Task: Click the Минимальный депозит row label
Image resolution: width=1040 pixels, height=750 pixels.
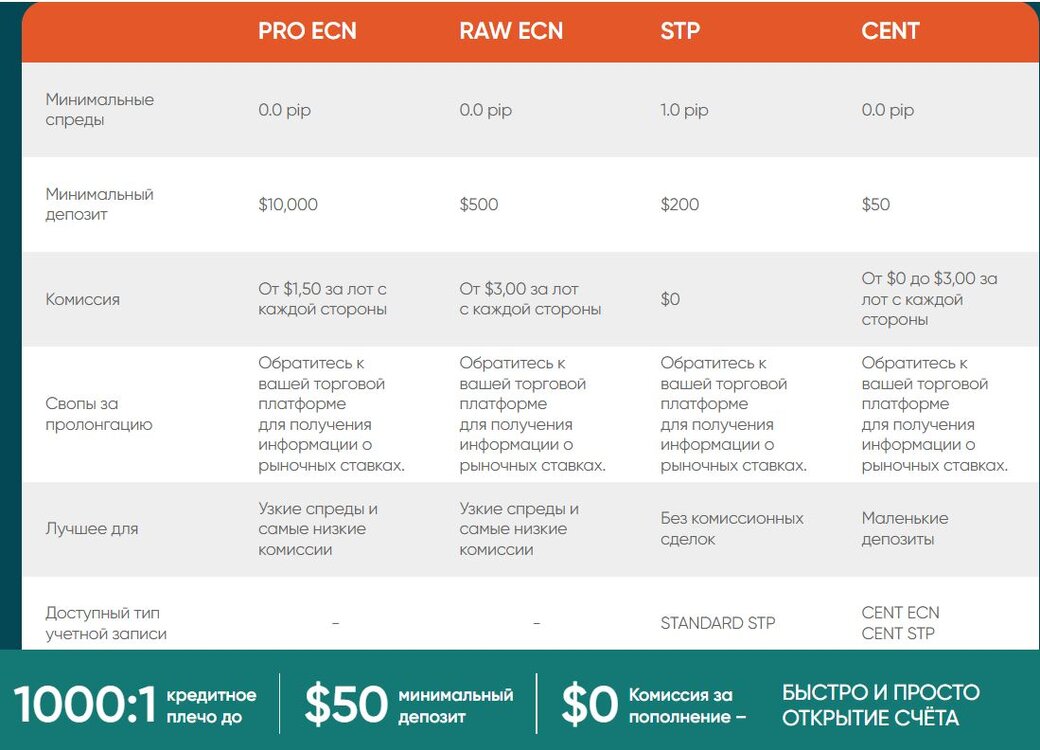Action: [99, 204]
